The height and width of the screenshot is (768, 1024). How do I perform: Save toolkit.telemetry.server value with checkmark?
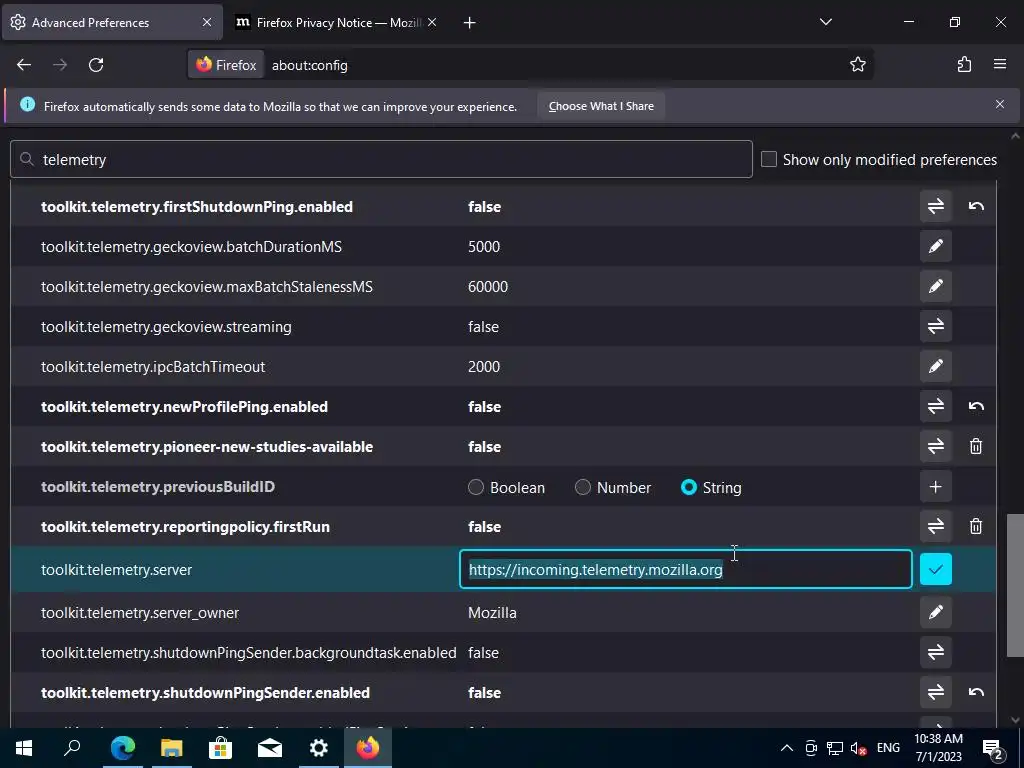tap(935, 569)
